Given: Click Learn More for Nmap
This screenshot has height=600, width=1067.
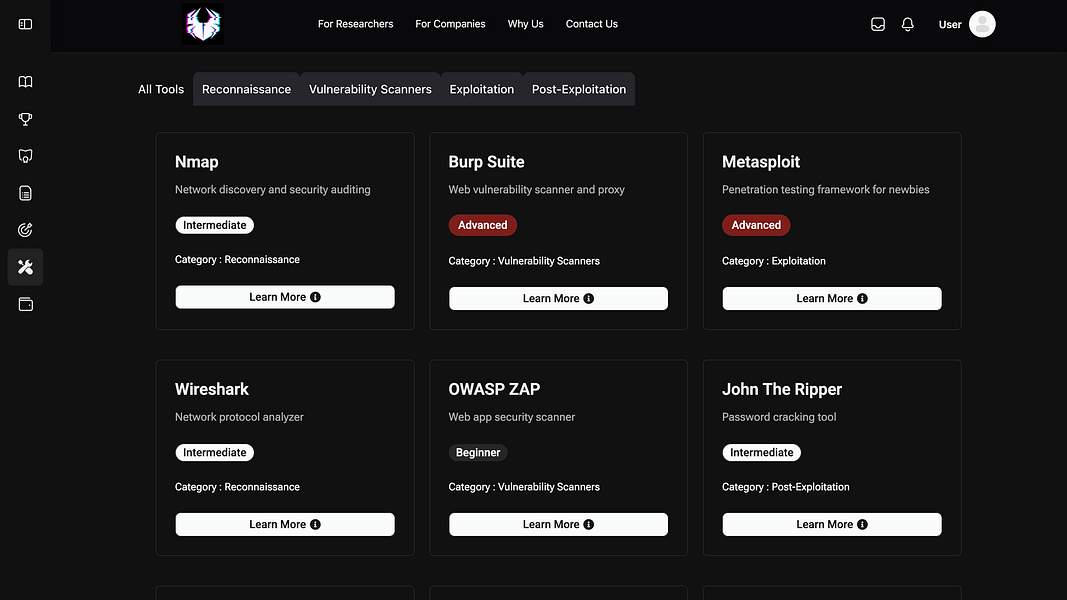Looking at the screenshot, I should tap(285, 297).
